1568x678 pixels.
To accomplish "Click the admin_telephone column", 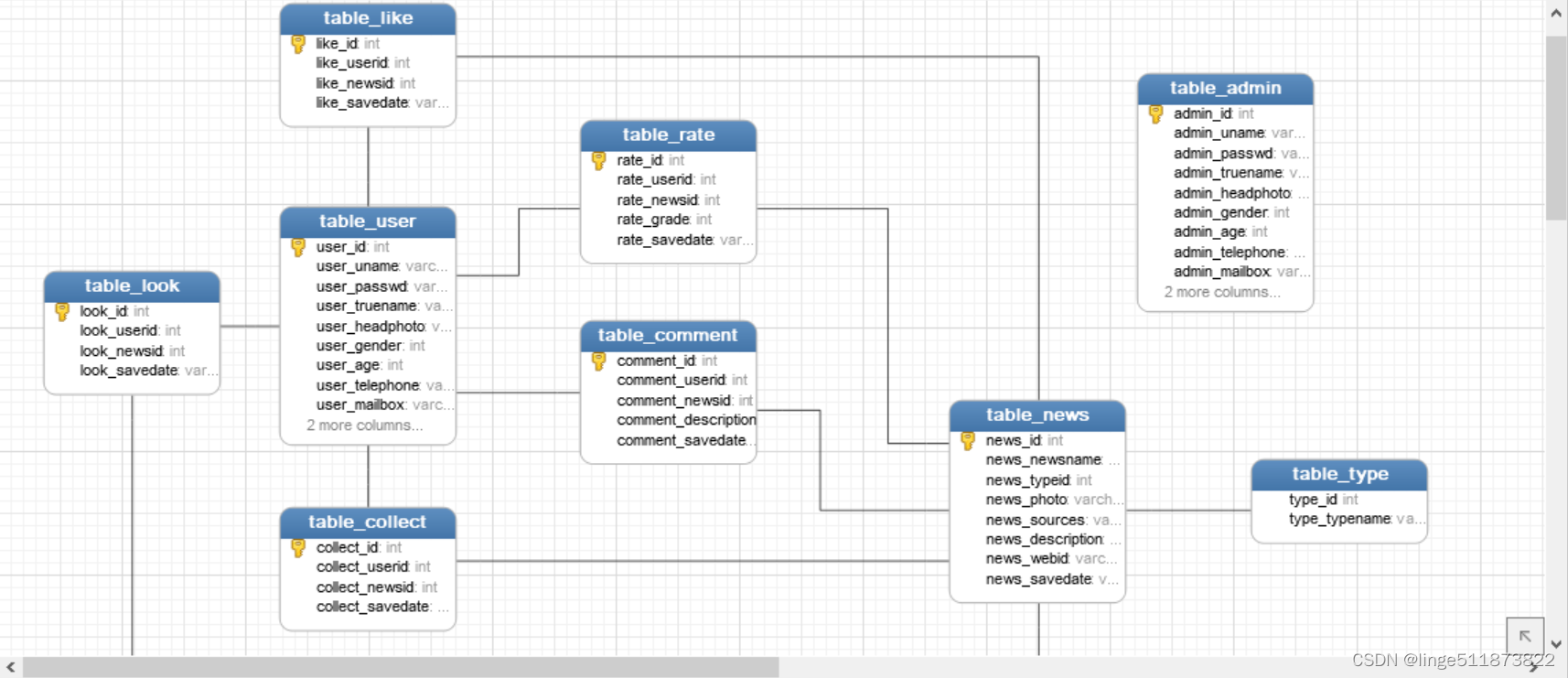I will (x=1240, y=253).
